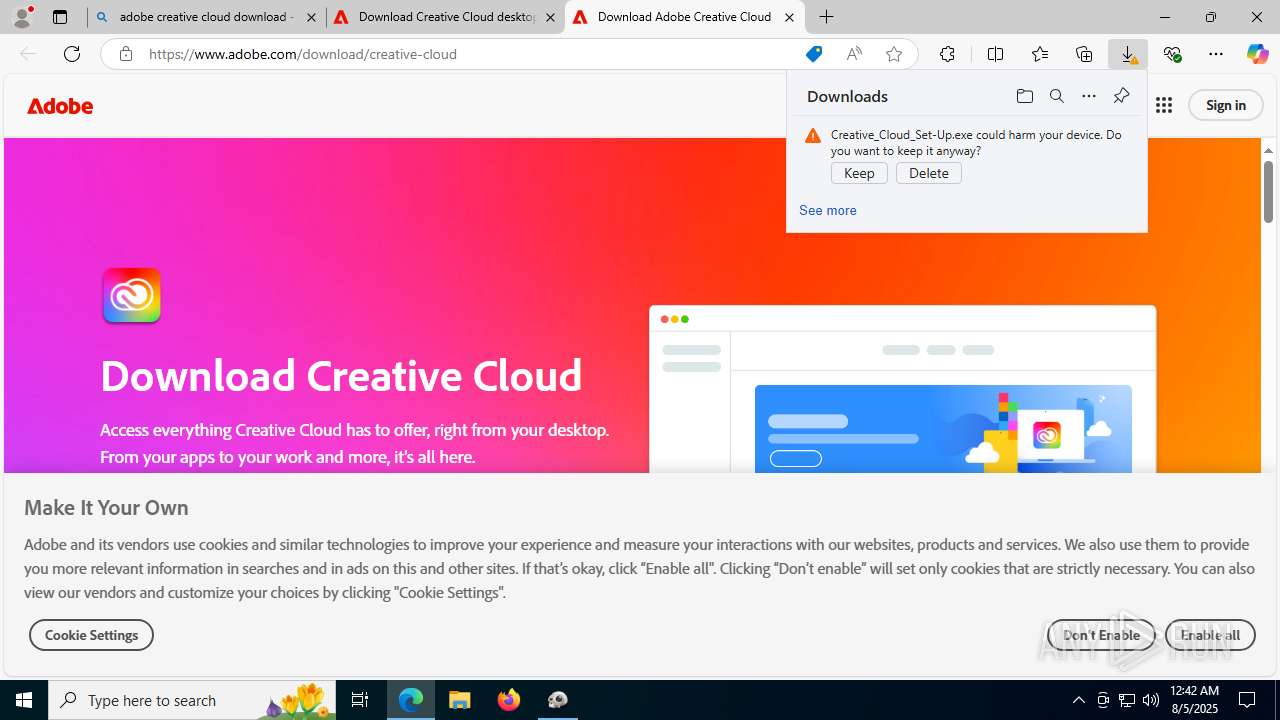Toggle Downloads toolbar button
The width and height of the screenshot is (1280, 720).
[1128, 54]
